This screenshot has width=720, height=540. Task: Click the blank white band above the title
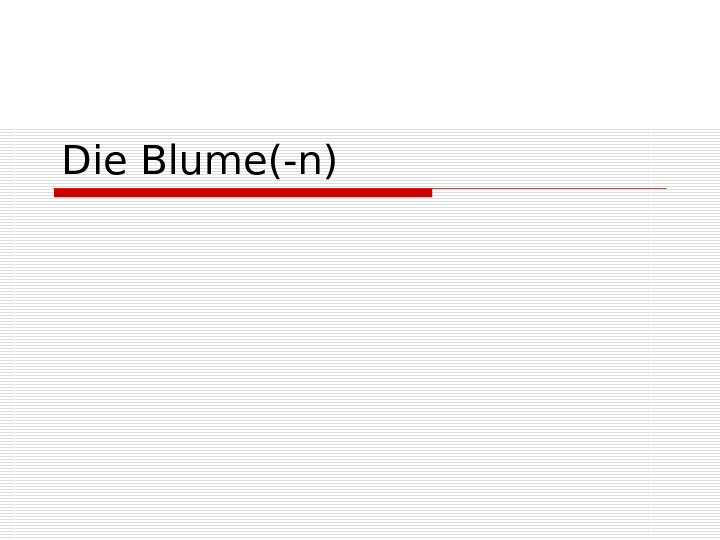(360, 62)
